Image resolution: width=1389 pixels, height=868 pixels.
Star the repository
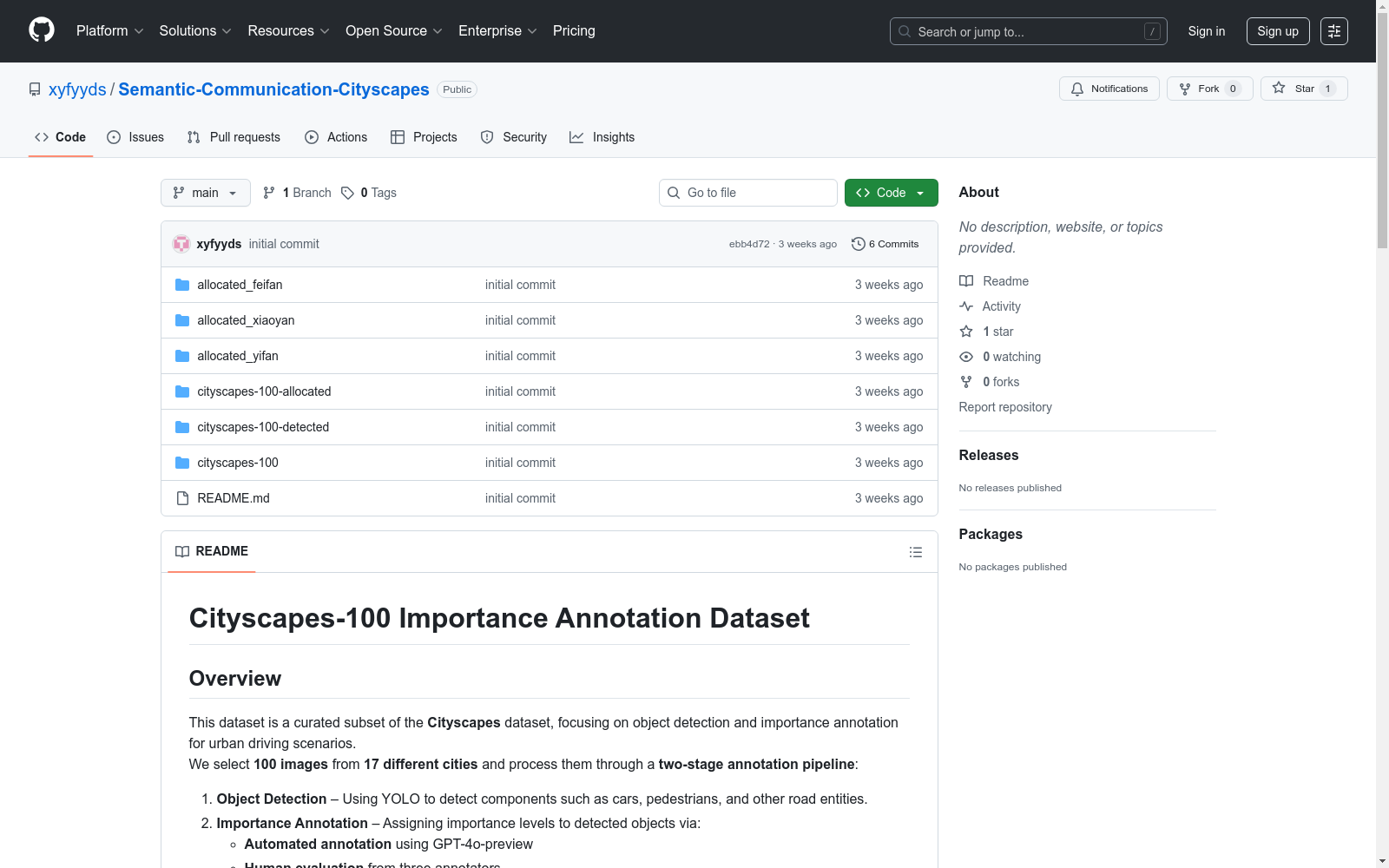pos(1304,89)
